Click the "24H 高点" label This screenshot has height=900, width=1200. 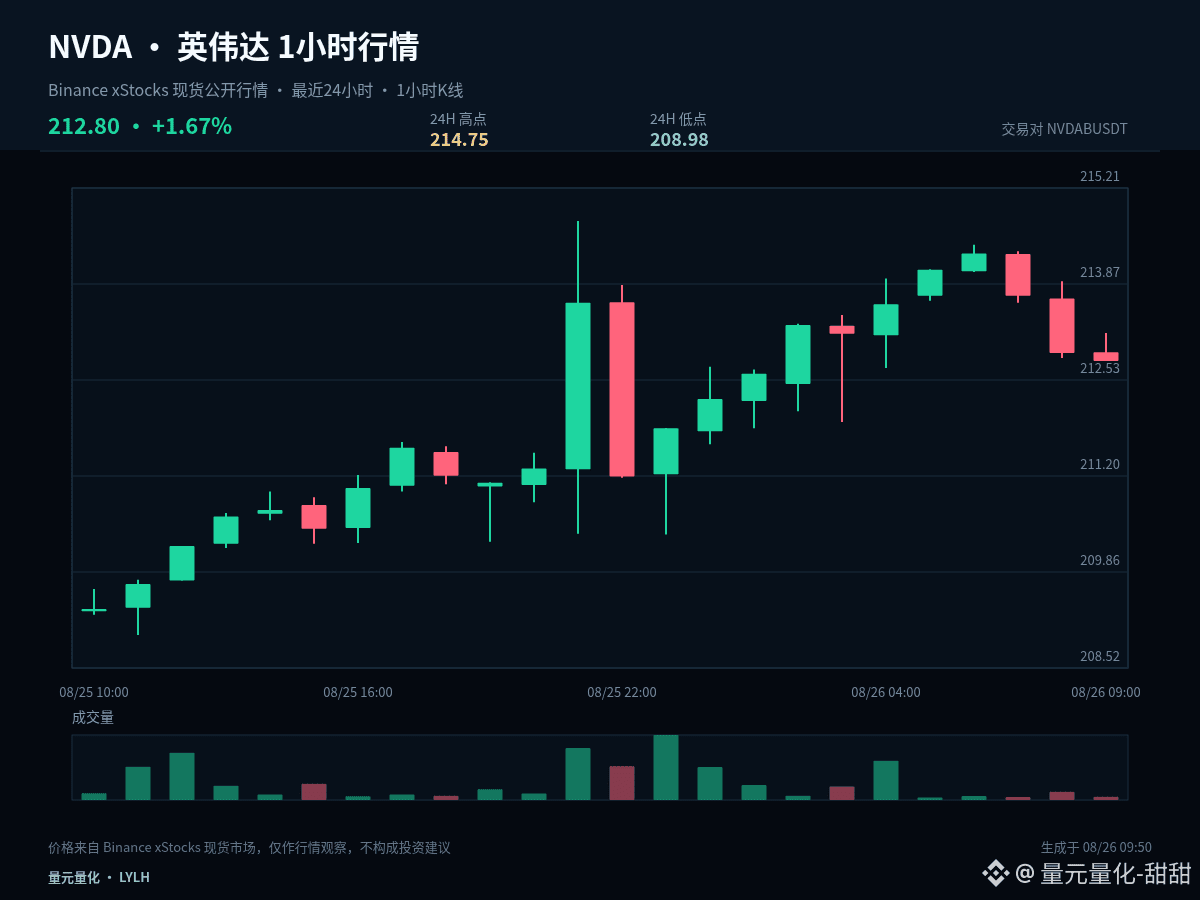(458, 119)
